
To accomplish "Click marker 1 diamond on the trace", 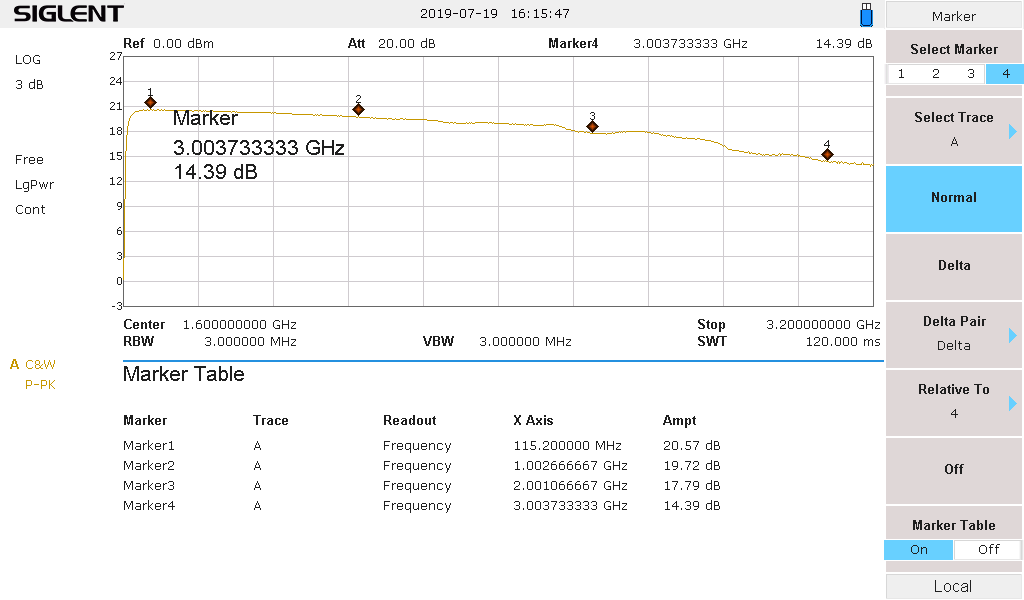I will coord(150,103).
